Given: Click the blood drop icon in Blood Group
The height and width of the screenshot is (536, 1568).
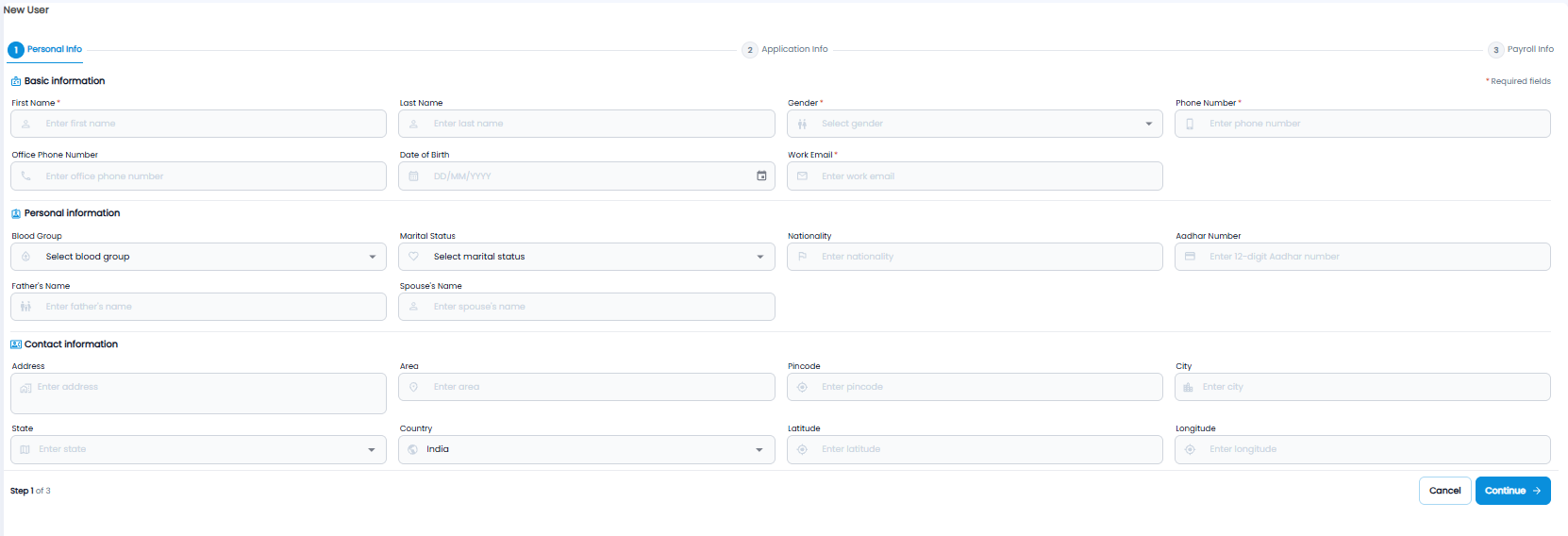Looking at the screenshot, I should click(x=26, y=257).
